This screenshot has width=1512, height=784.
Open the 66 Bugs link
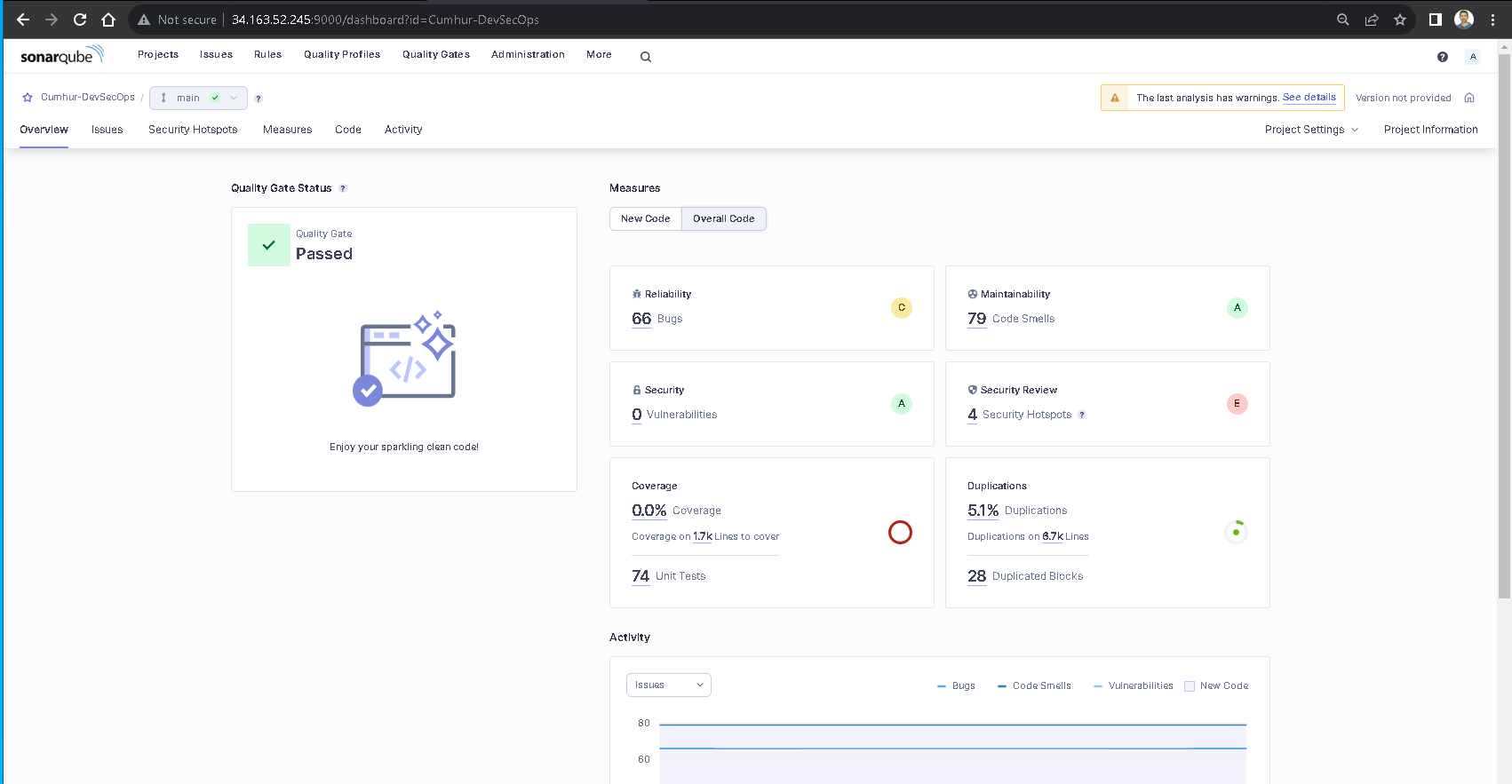641,319
